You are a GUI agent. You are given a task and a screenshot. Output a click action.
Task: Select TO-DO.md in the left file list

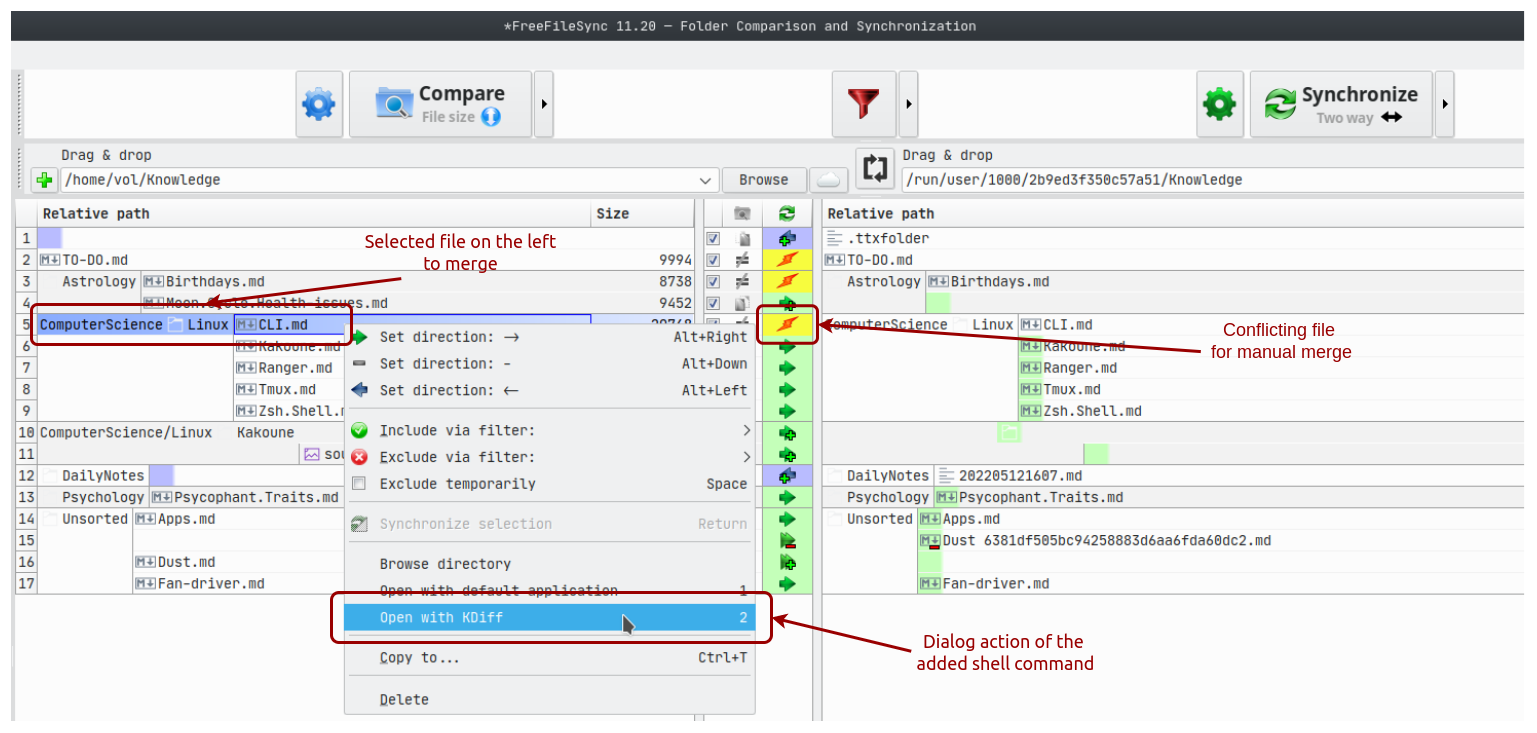[95, 260]
